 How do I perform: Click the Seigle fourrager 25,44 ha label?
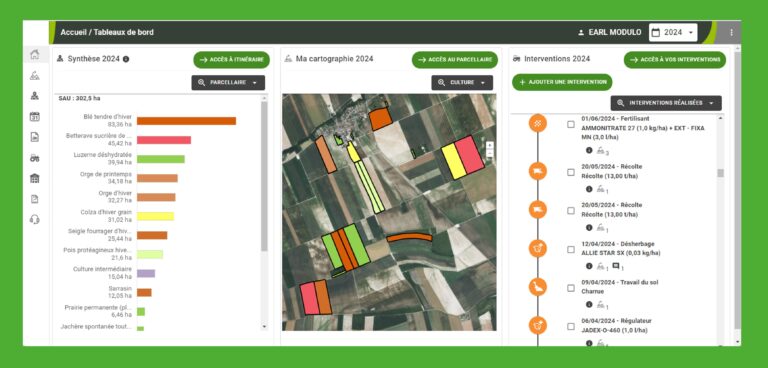(x=100, y=235)
